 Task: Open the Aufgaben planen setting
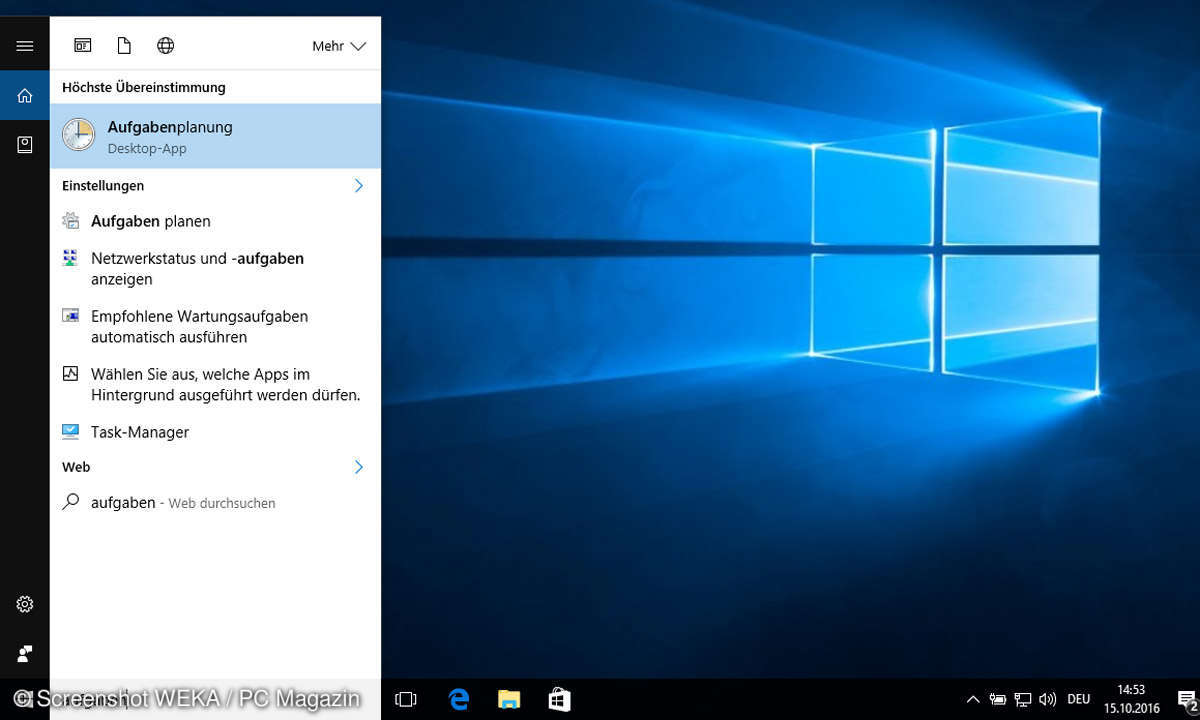pos(215,221)
